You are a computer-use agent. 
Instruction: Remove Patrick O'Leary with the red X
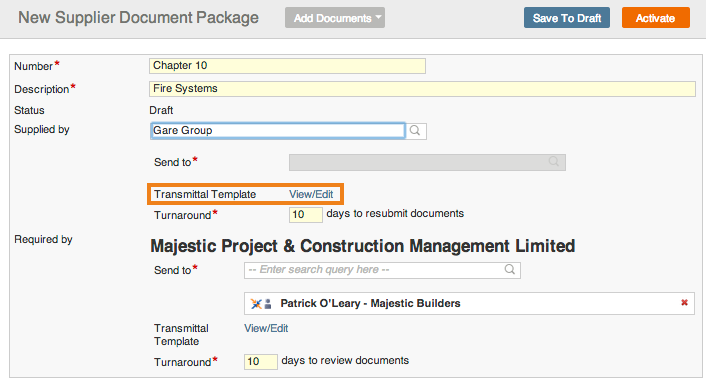coord(684,303)
